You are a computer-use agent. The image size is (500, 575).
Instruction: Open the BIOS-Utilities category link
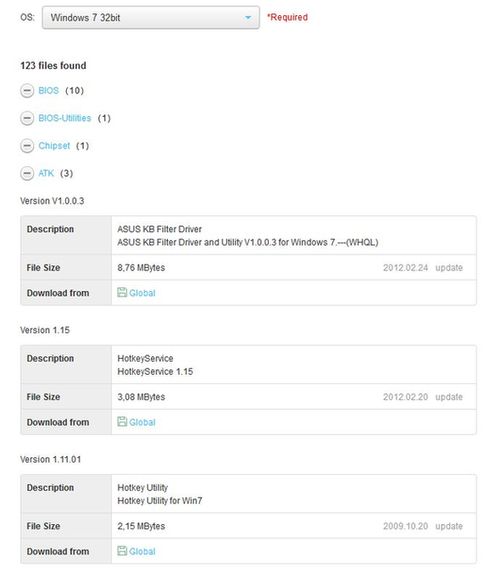coord(65,118)
